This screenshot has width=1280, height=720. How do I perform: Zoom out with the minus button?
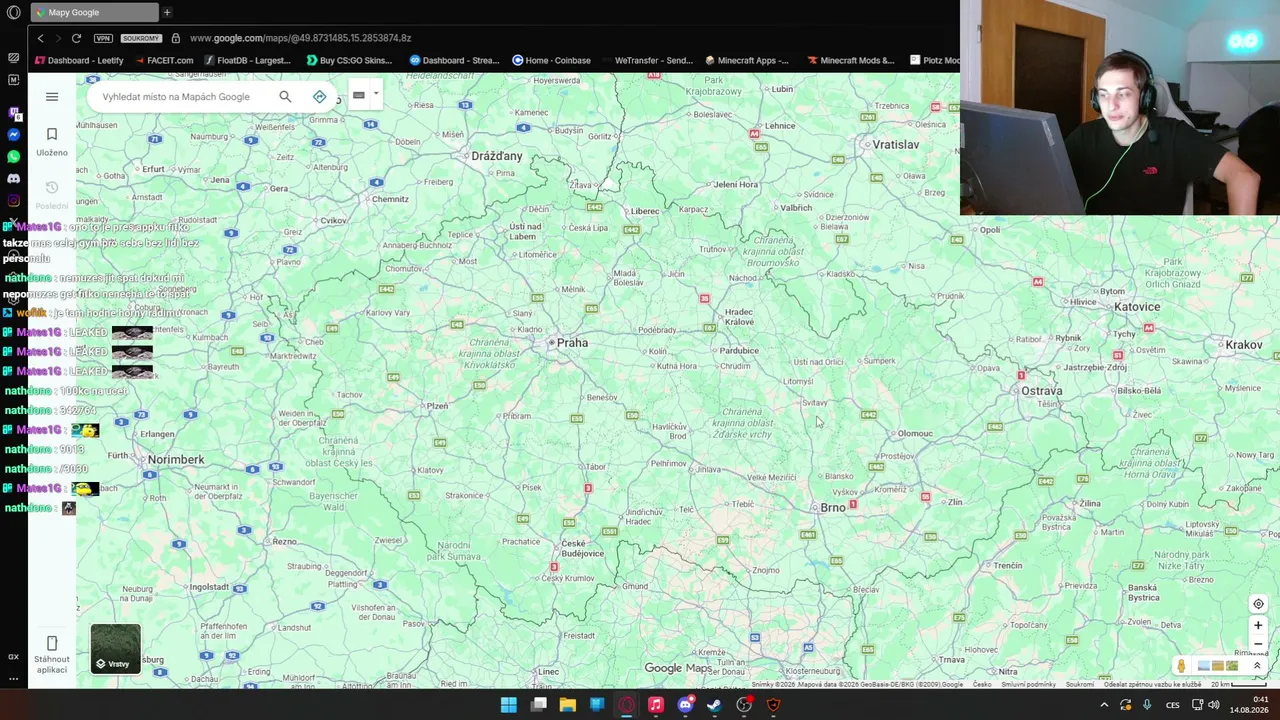click(x=1258, y=644)
